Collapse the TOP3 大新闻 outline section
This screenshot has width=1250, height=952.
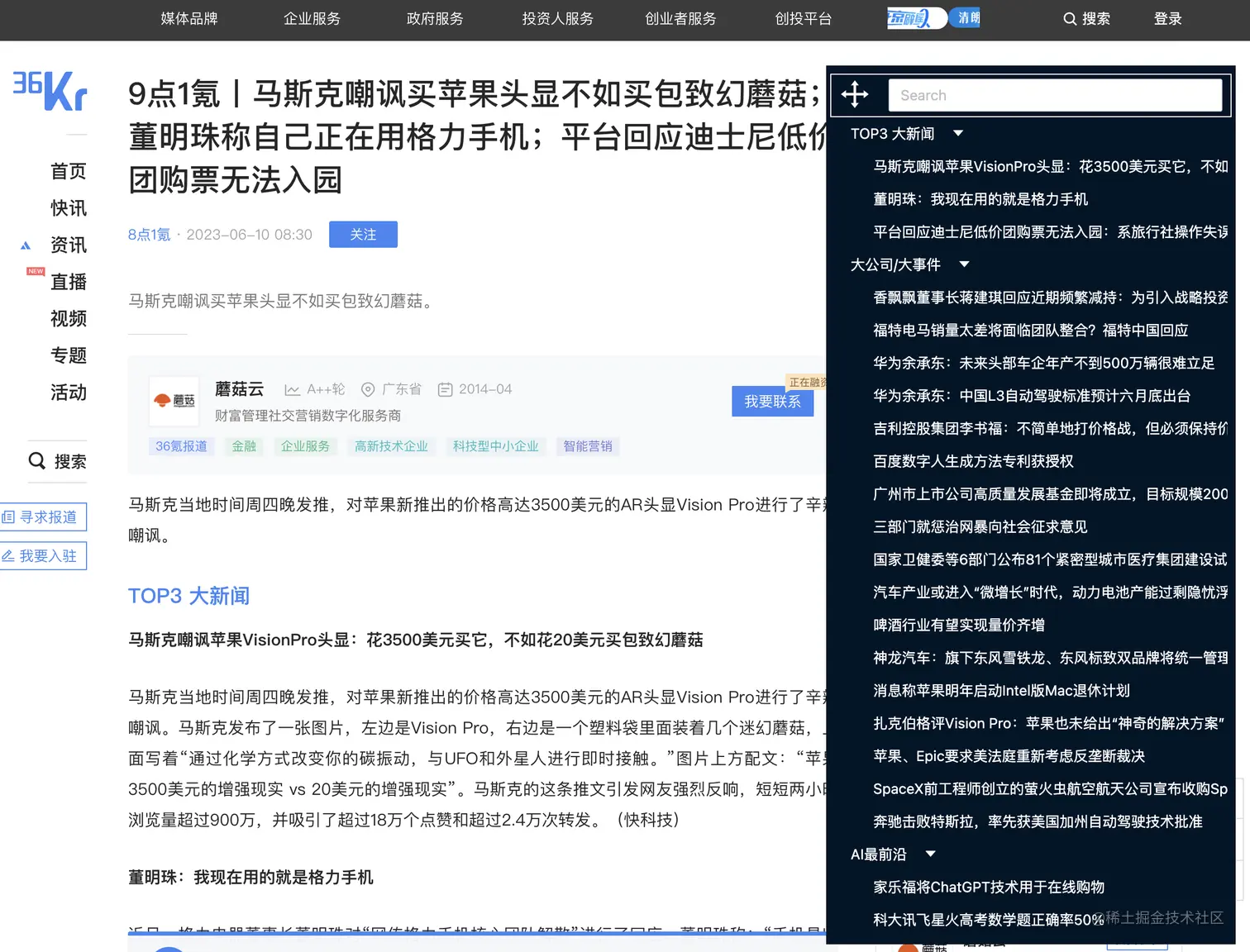(x=958, y=133)
